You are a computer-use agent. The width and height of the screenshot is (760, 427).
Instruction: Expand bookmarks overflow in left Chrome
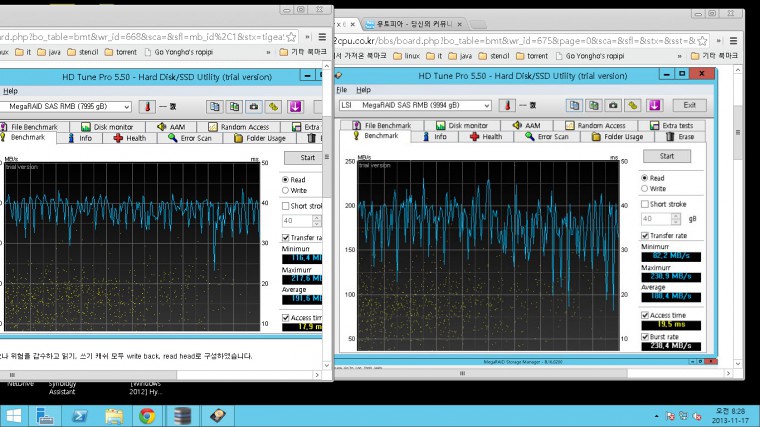click(x=268, y=52)
